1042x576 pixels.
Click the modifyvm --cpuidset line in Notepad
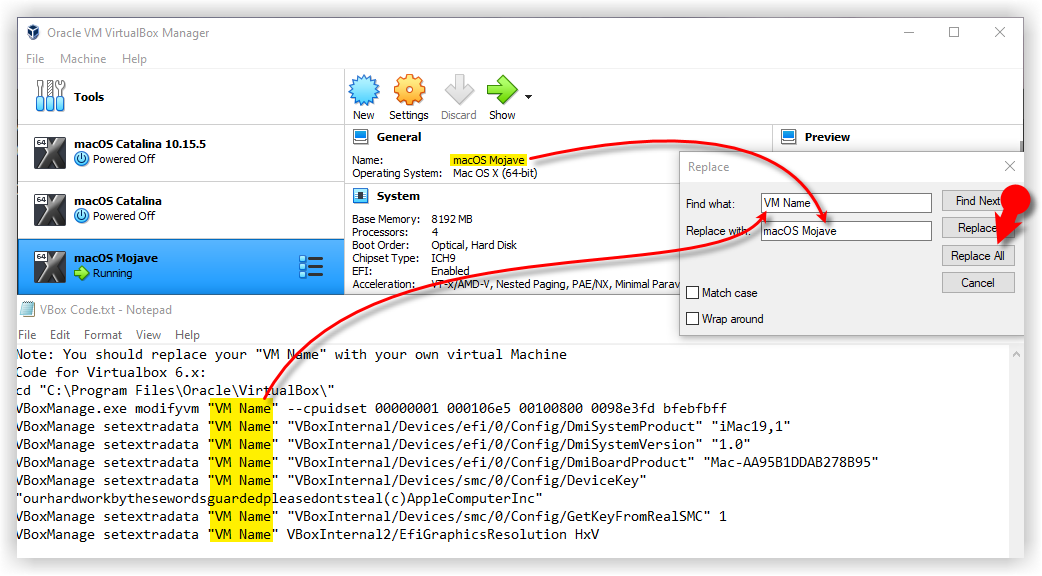click(x=371, y=408)
